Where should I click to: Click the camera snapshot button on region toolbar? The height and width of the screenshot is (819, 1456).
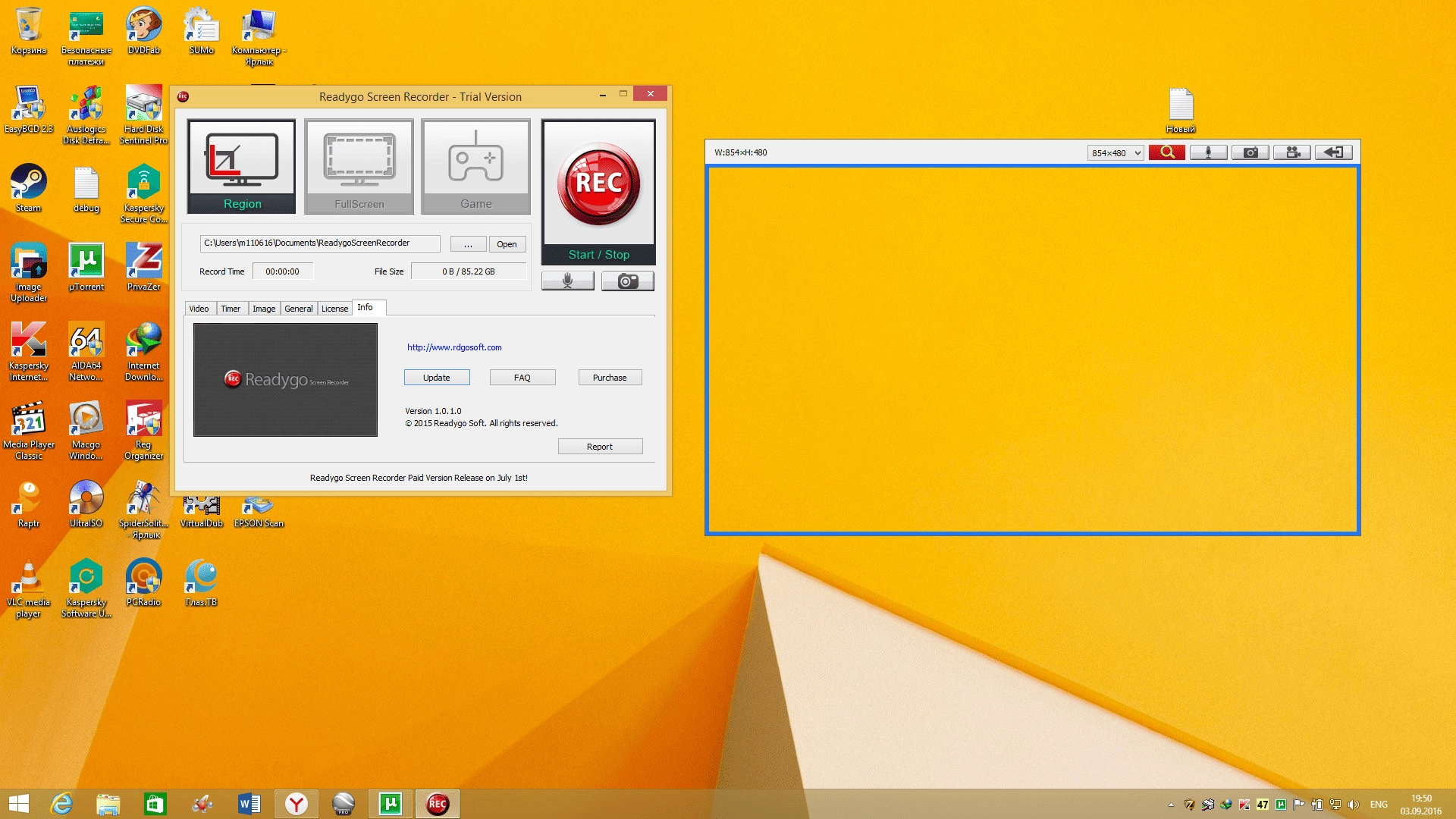(1250, 152)
